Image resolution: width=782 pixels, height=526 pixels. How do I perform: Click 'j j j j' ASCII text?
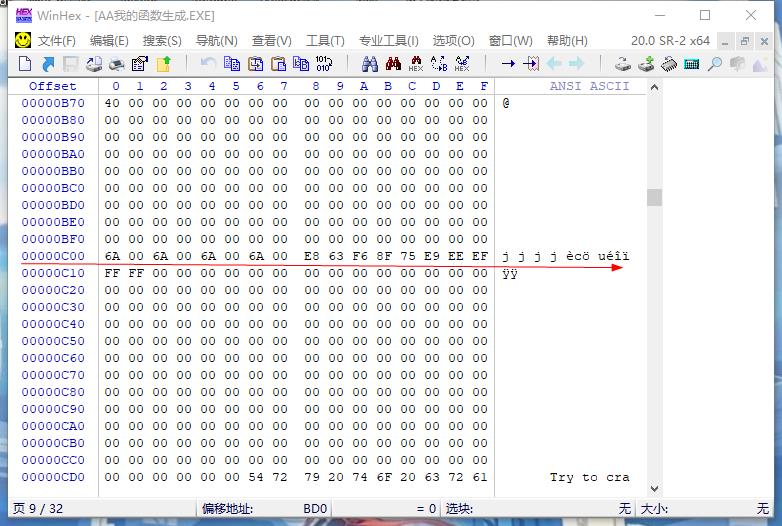(530, 256)
